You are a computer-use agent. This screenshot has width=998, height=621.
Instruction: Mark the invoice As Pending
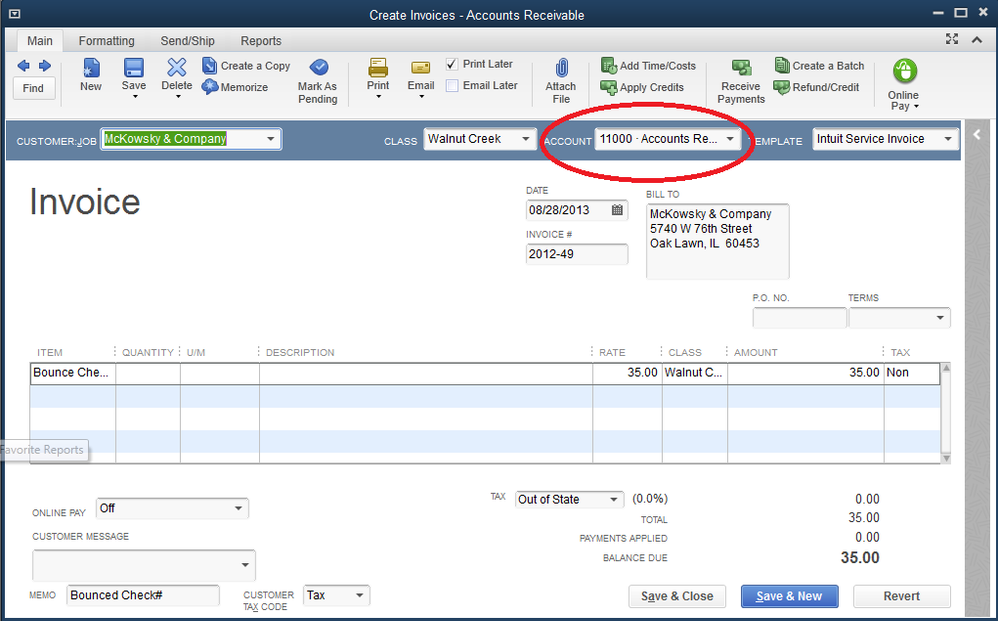pos(318,81)
